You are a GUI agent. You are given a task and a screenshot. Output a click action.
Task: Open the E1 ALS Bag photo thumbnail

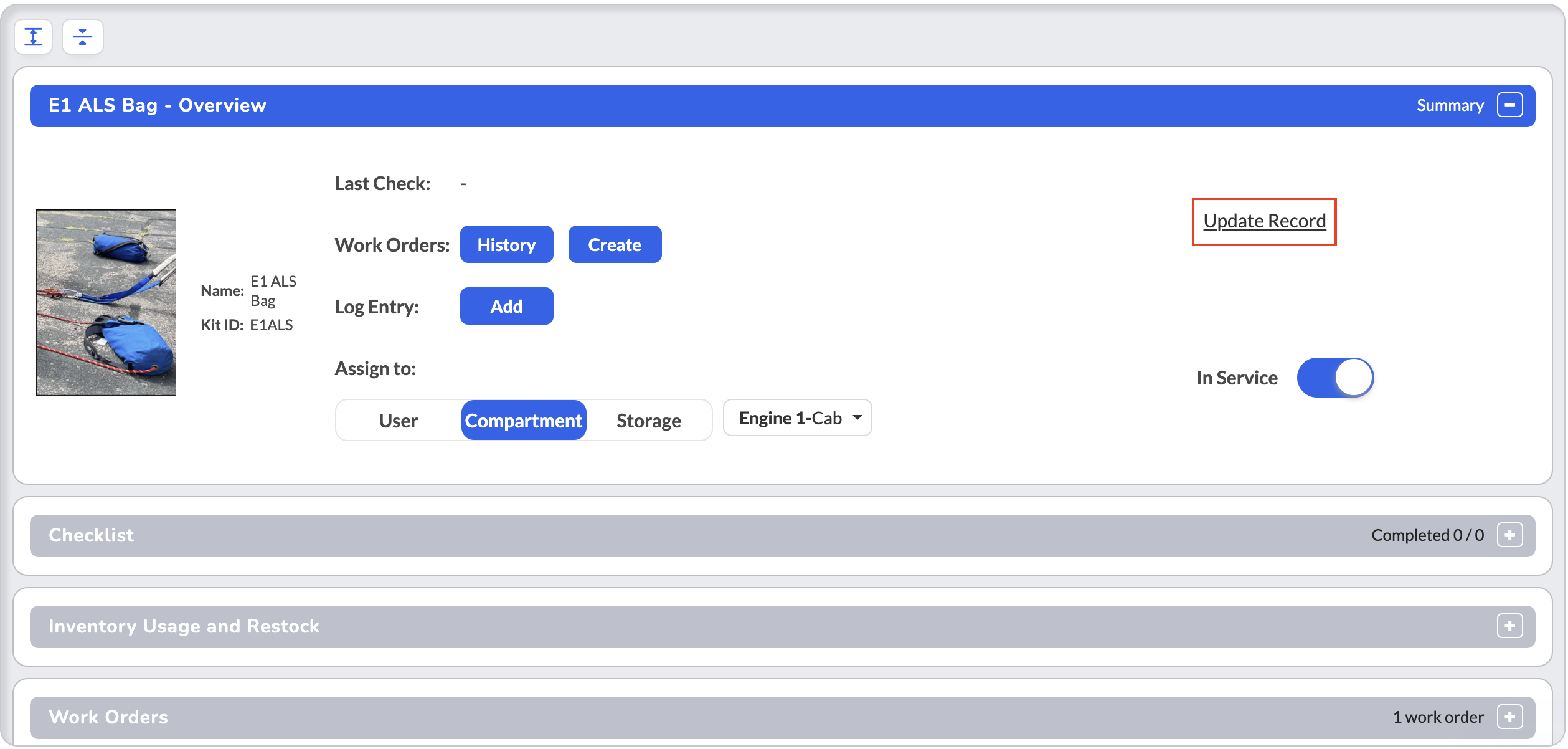click(106, 303)
